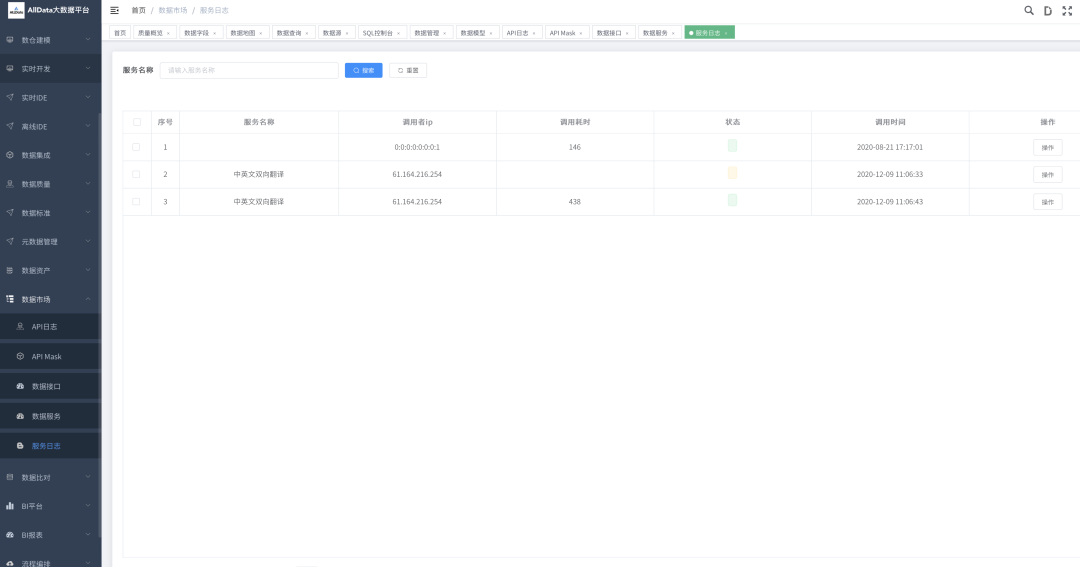
Task: Check the select-all checkbox in table header
Action: tap(137, 122)
